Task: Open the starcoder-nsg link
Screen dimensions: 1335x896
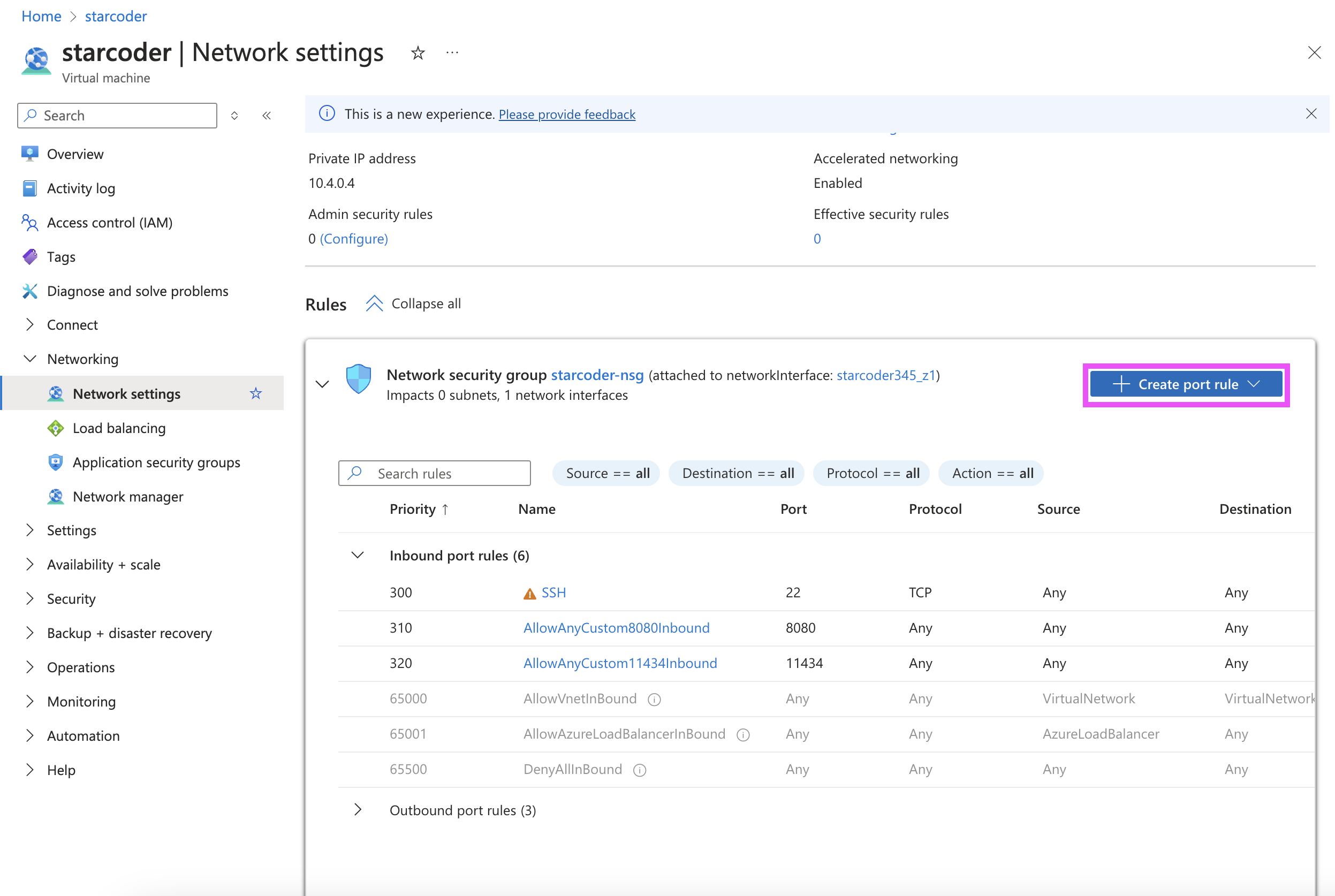Action: click(x=597, y=375)
